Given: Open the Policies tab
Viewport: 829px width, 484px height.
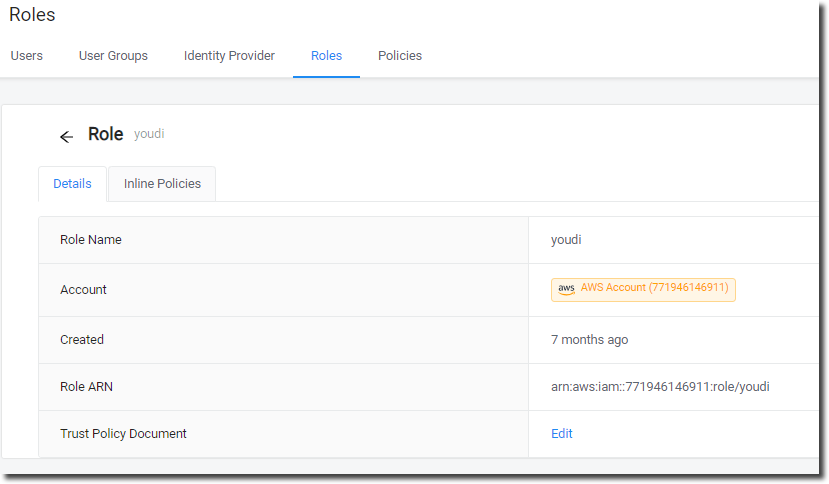Looking at the screenshot, I should pos(400,56).
